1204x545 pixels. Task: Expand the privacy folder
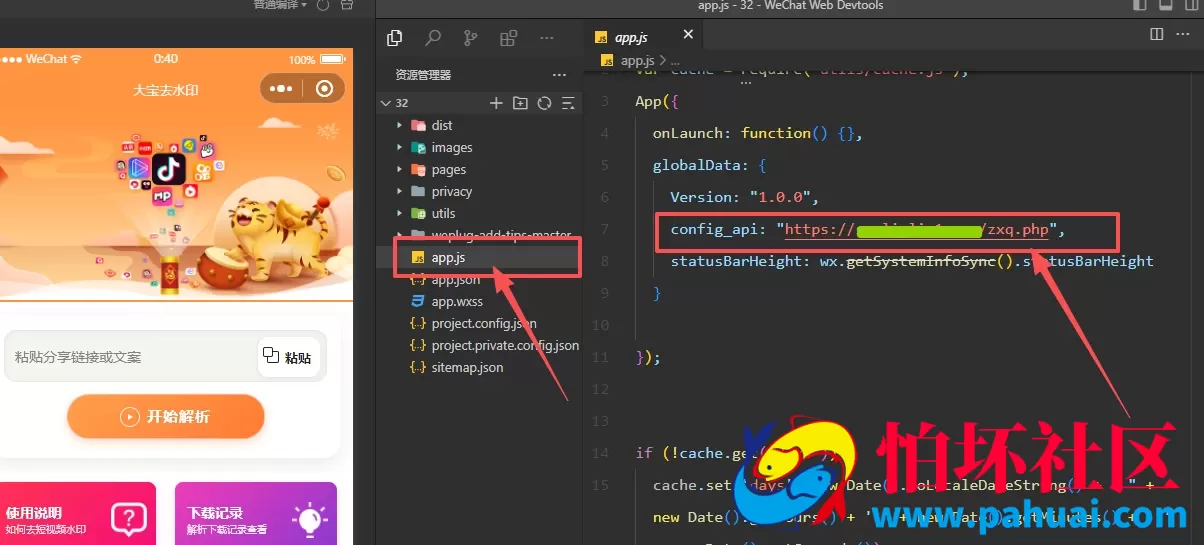click(x=400, y=191)
